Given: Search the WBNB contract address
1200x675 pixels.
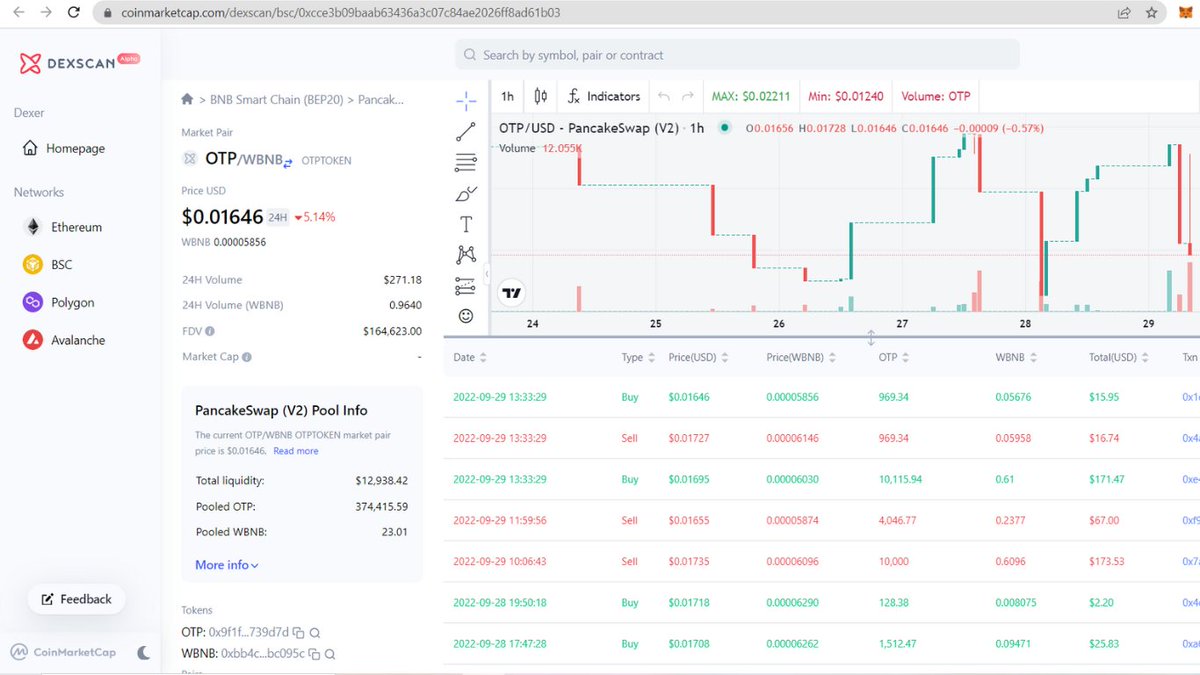Looking at the screenshot, I should click(330, 654).
